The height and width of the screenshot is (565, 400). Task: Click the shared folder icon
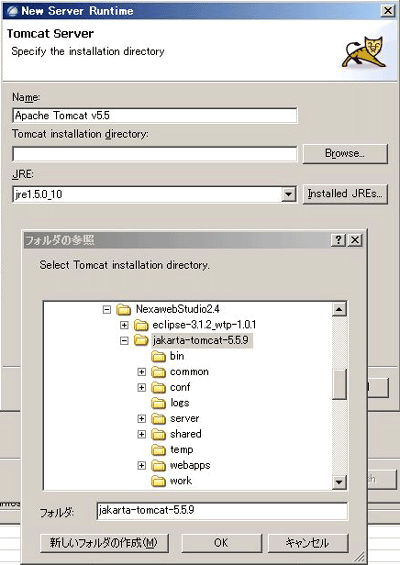pyautogui.click(x=158, y=435)
